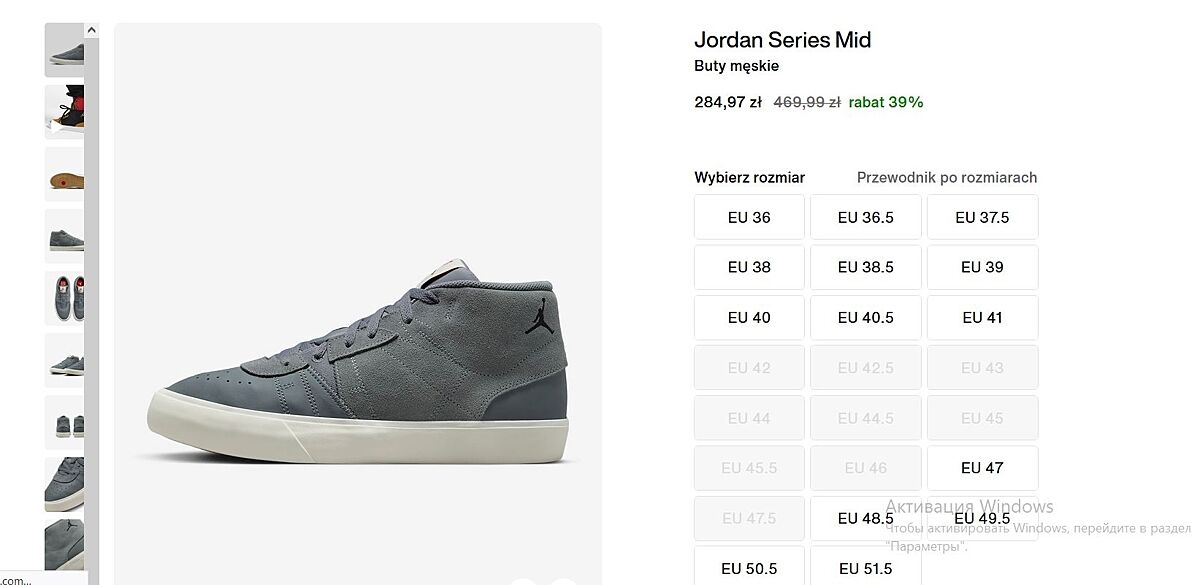Click the thumbnail scrollbar up arrow

click(x=91, y=31)
